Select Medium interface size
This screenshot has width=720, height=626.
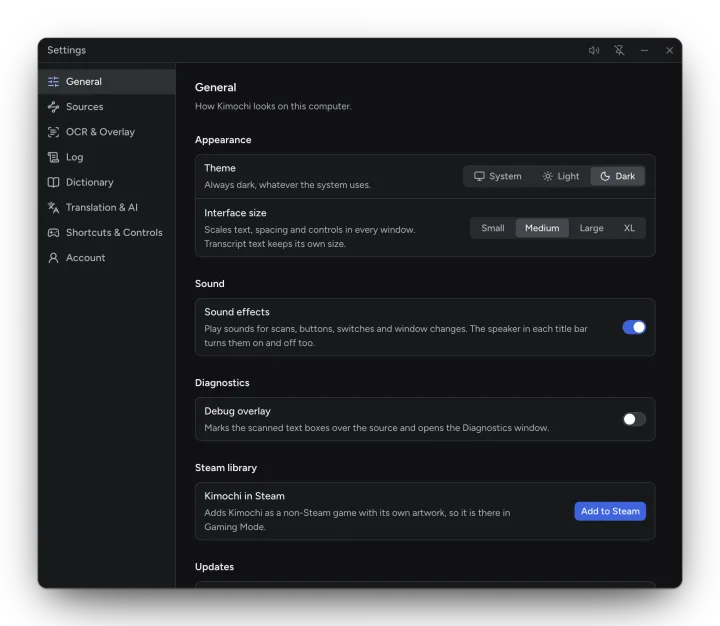click(x=542, y=228)
